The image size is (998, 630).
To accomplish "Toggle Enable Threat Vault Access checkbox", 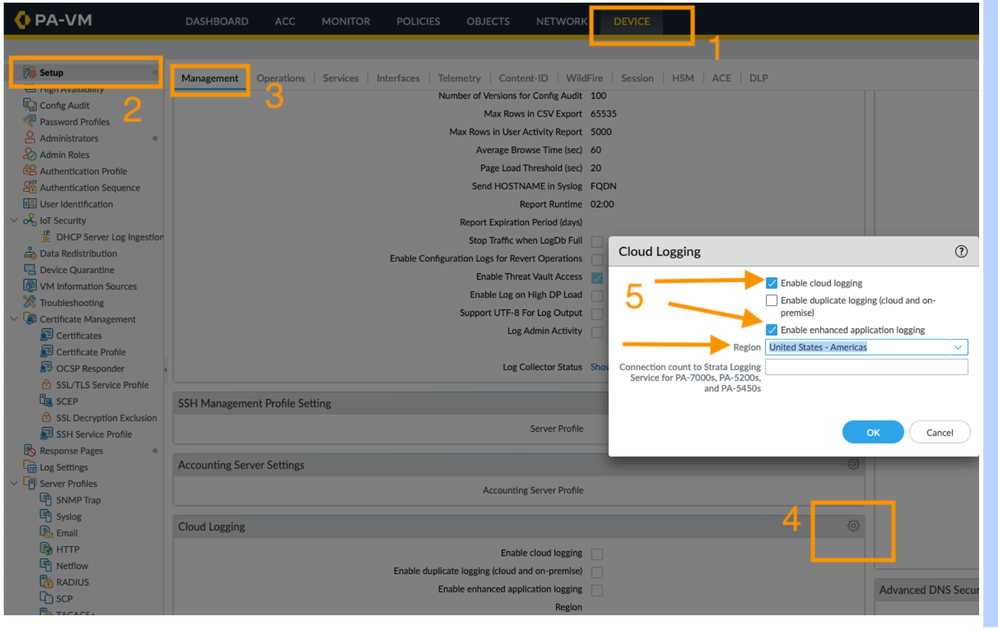I will tap(596, 277).
